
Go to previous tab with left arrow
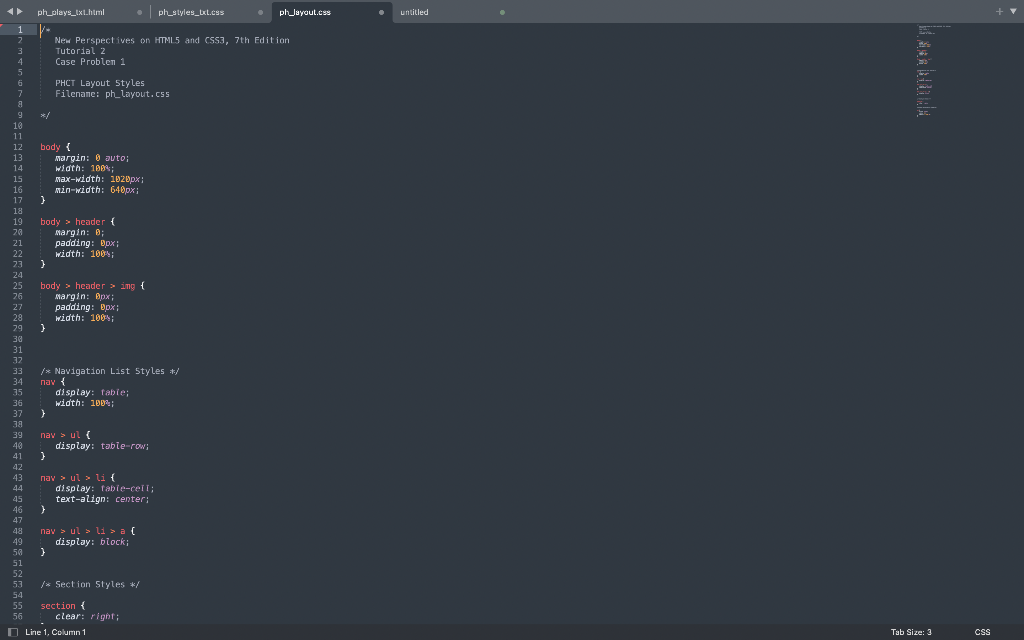click(10, 12)
